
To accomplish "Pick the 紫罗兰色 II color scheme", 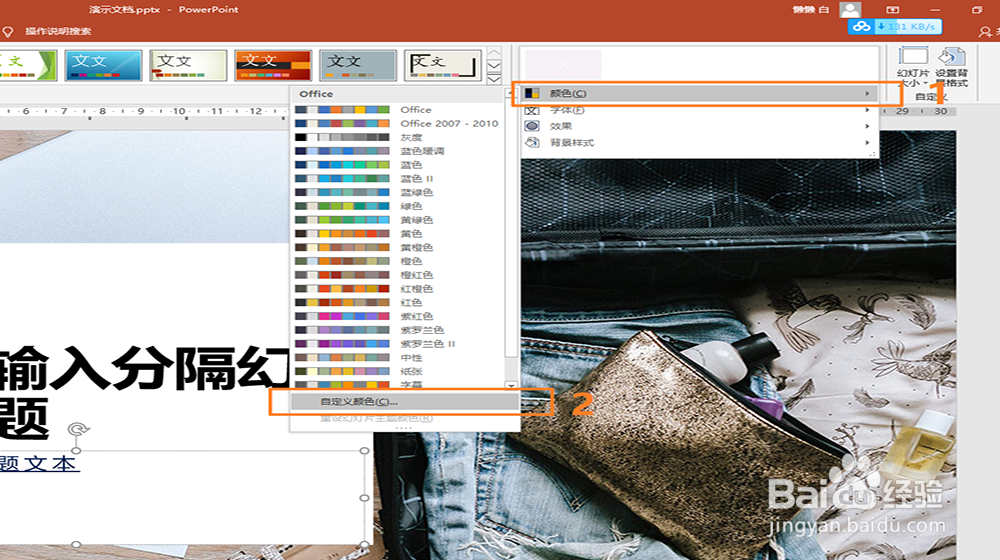I will pos(399,344).
